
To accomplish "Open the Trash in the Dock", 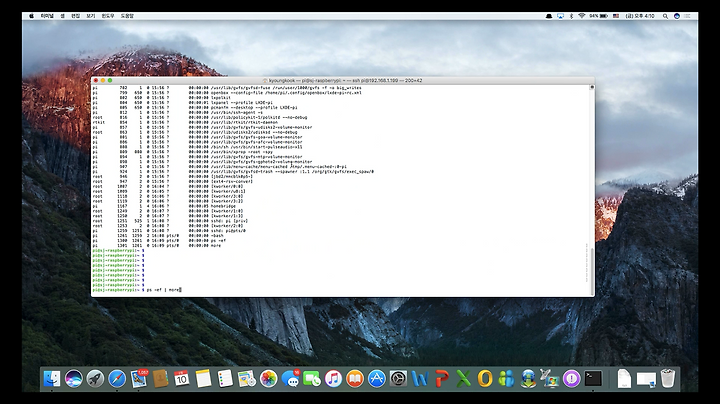I will (668, 379).
